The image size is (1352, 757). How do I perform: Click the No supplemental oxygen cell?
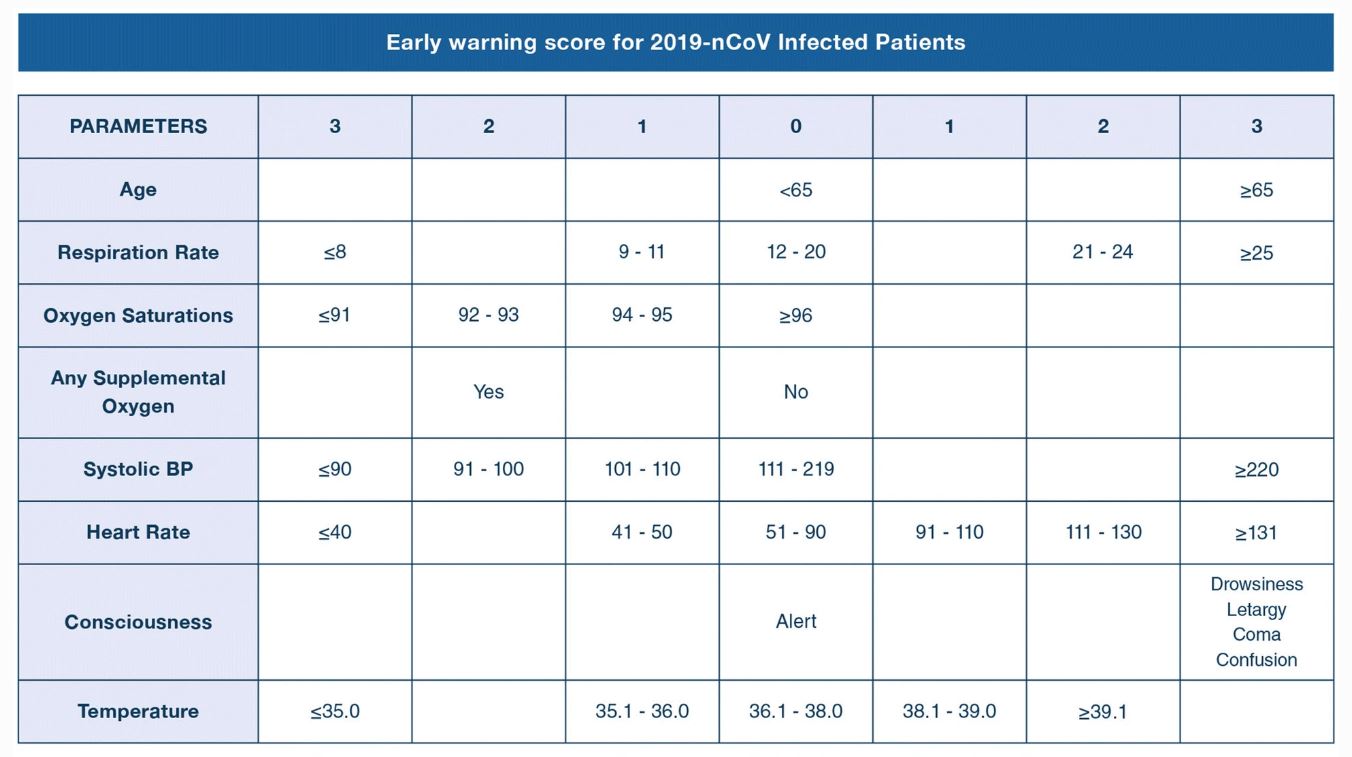click(x=796, y=392)
